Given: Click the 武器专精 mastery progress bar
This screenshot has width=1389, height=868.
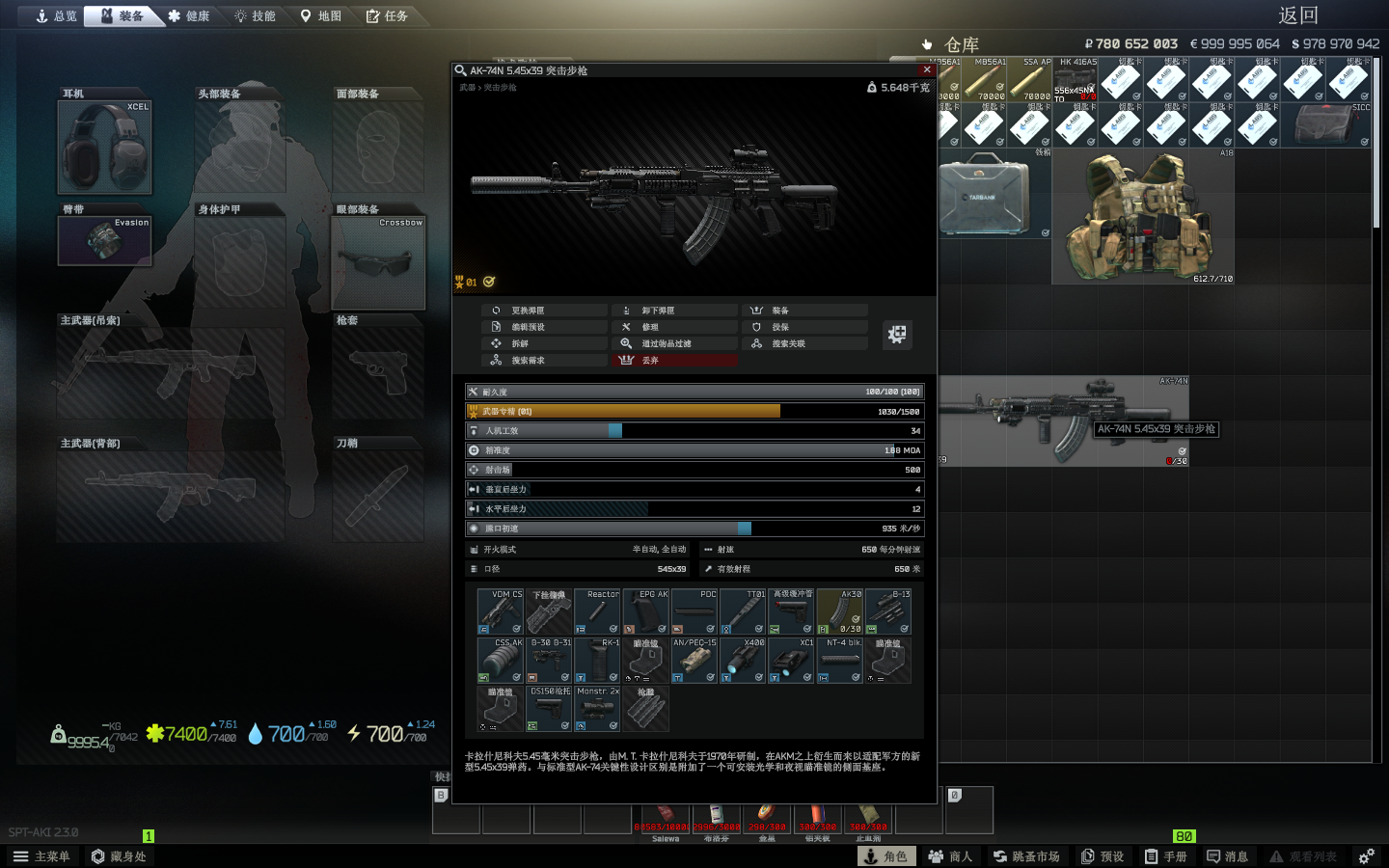Looking at the screenshot, I should 694,412.
